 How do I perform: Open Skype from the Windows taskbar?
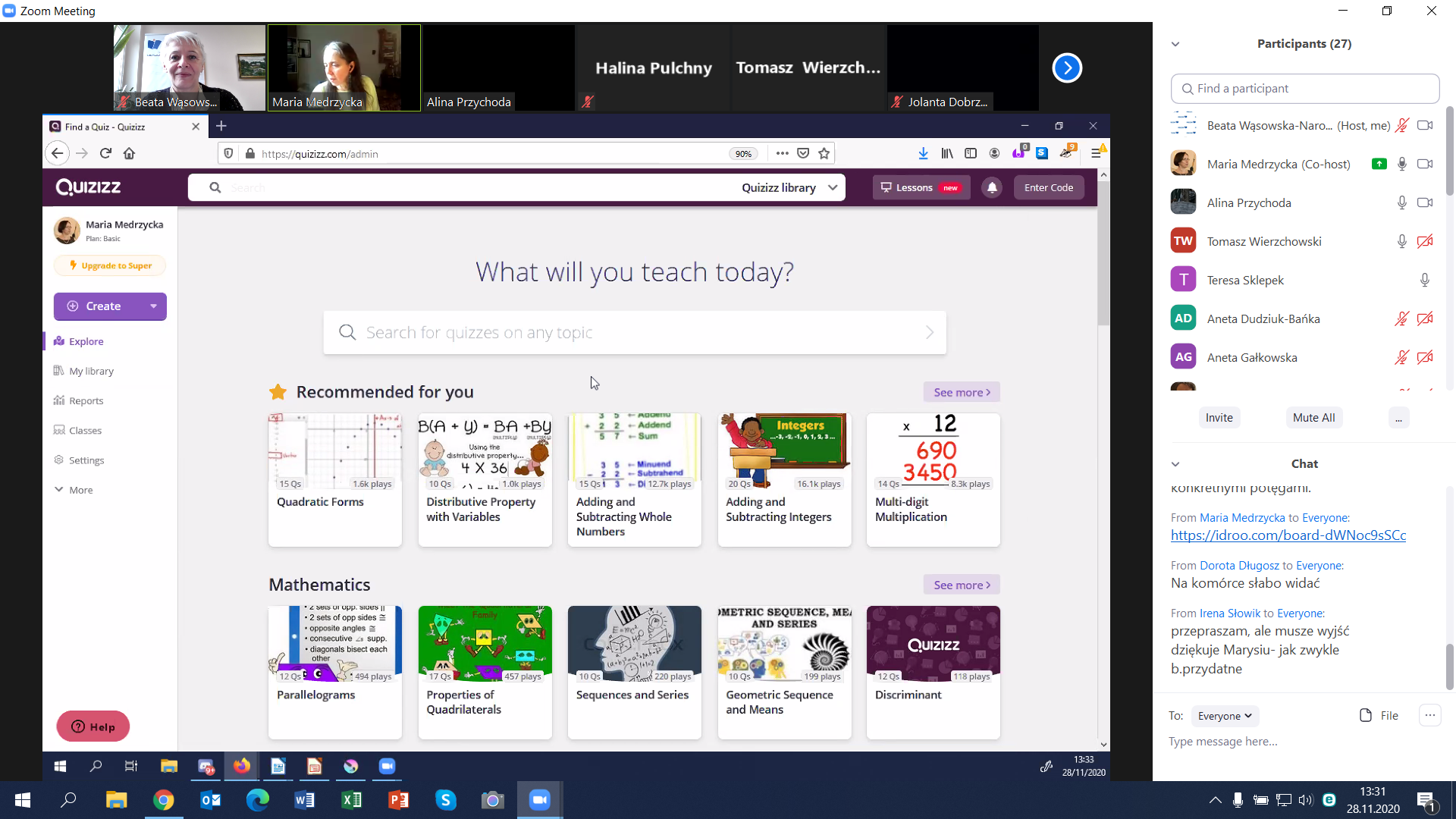coord(446,799)
